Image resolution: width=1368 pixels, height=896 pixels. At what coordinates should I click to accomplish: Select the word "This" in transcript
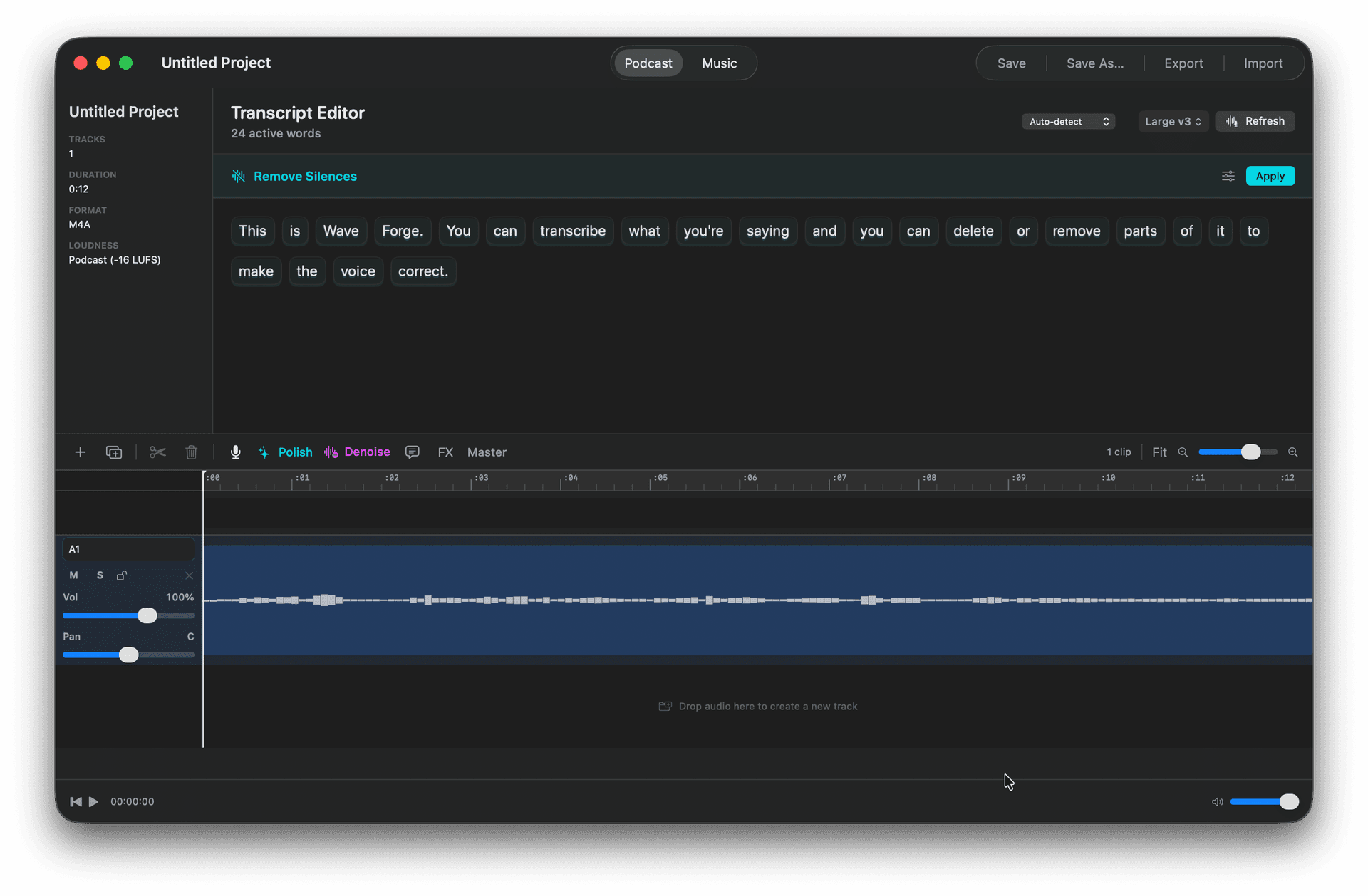[x=252, y=231]
